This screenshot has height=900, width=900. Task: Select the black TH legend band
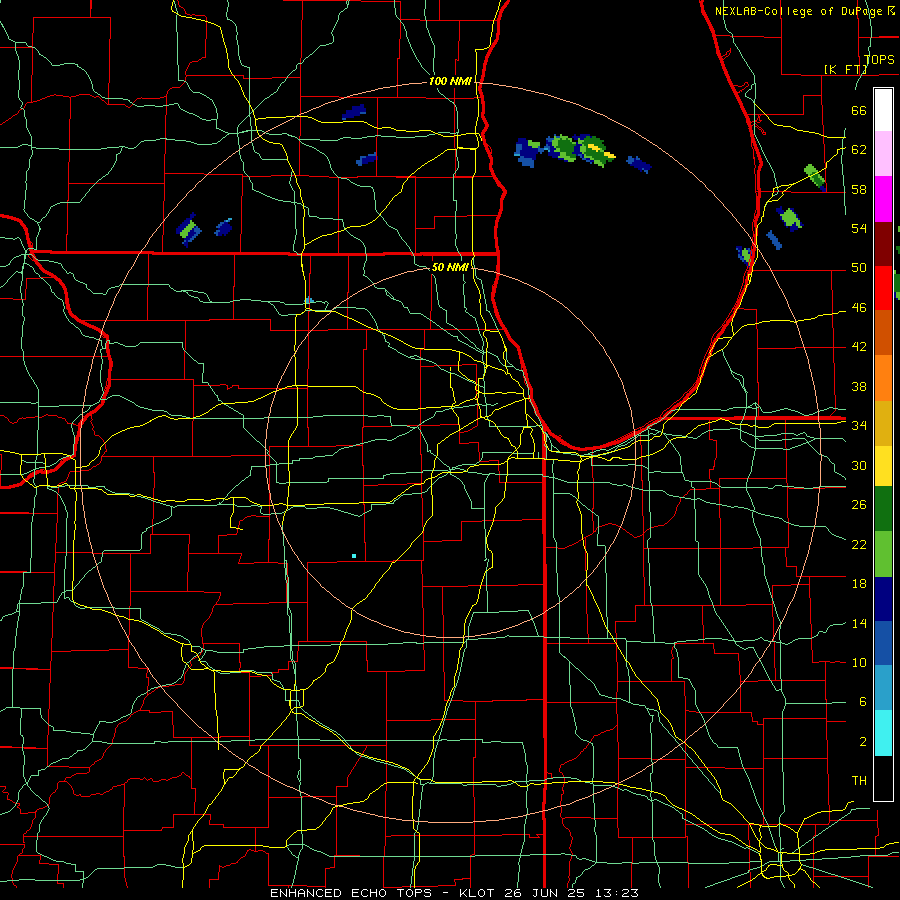coord(883,778)
